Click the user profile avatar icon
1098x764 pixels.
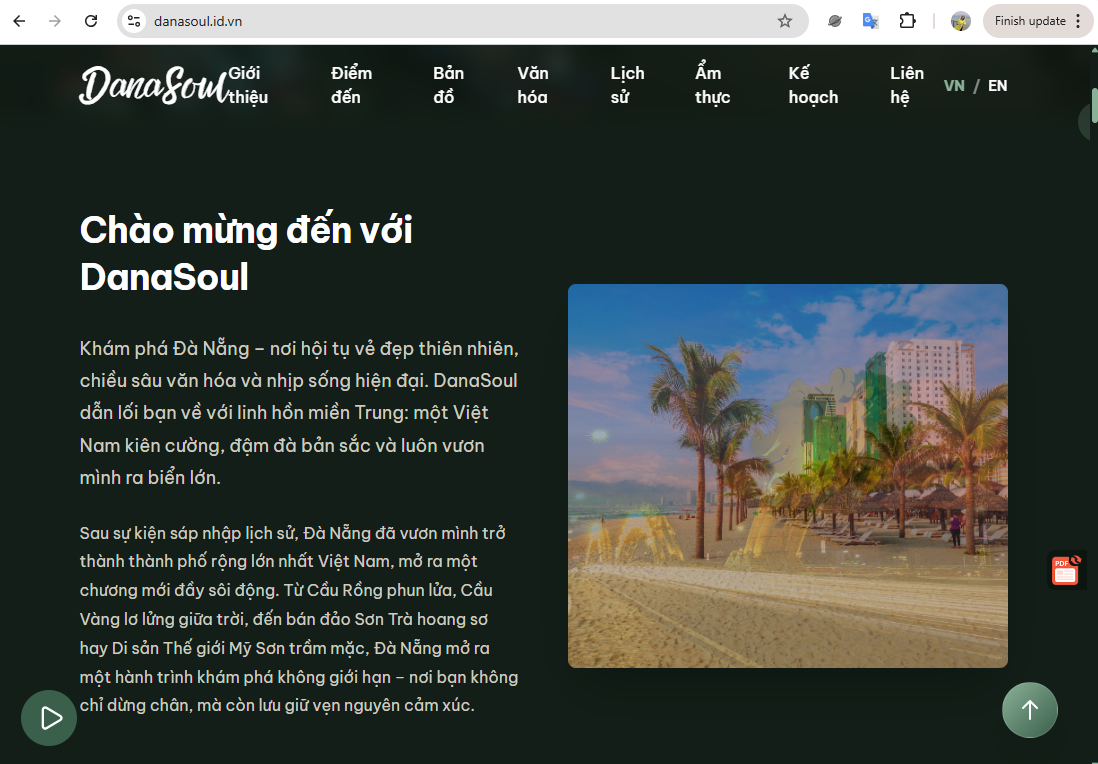pyautogui.click(x=960, y=21)
